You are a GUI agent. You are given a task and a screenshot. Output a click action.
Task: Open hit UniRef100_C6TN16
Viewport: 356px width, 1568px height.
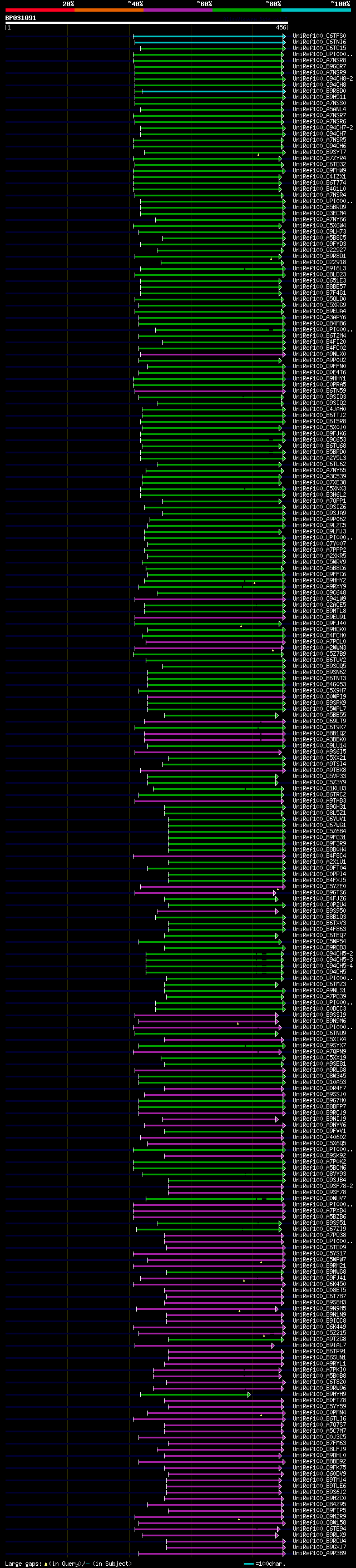click(319, 42)
